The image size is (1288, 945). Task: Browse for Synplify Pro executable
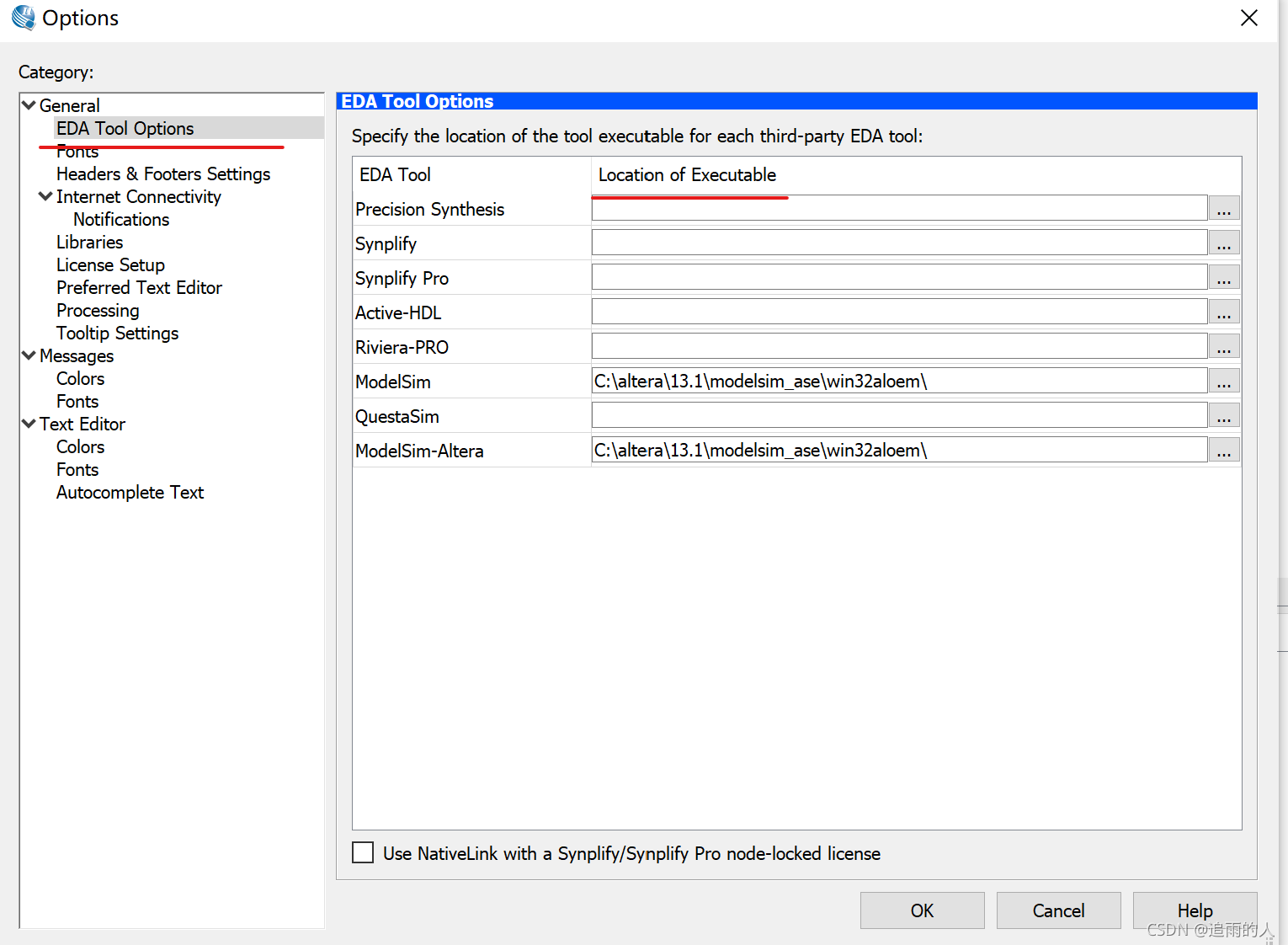[x=1224, y=277]
